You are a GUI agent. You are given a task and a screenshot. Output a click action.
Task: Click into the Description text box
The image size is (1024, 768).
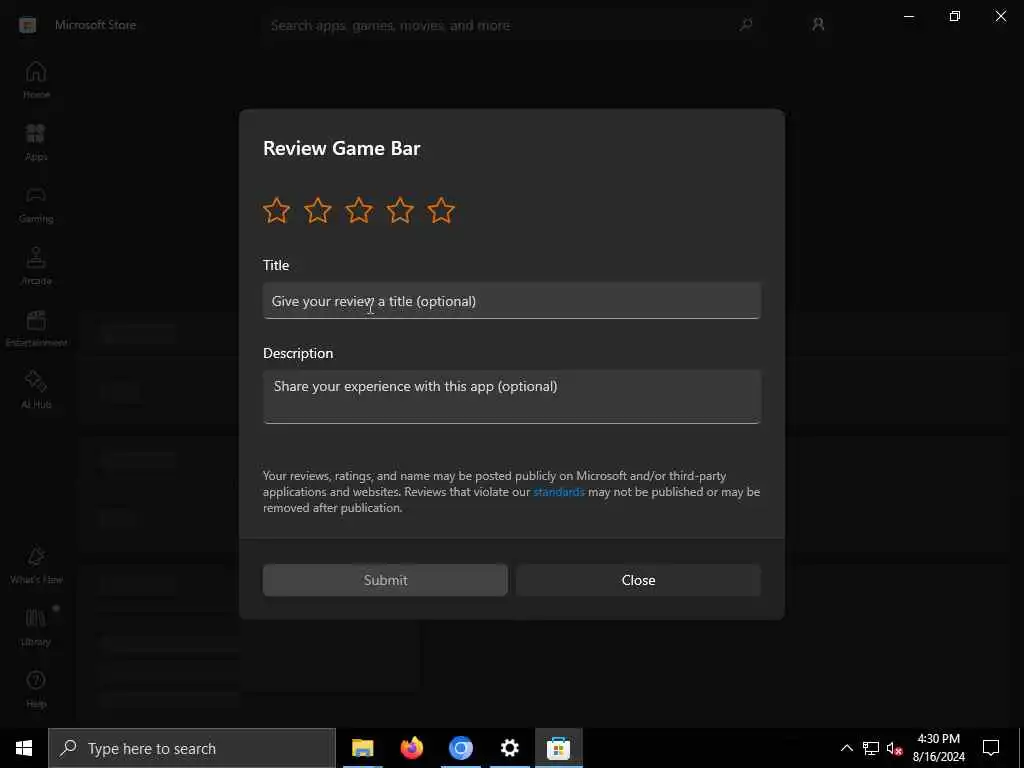pos(511,396)
